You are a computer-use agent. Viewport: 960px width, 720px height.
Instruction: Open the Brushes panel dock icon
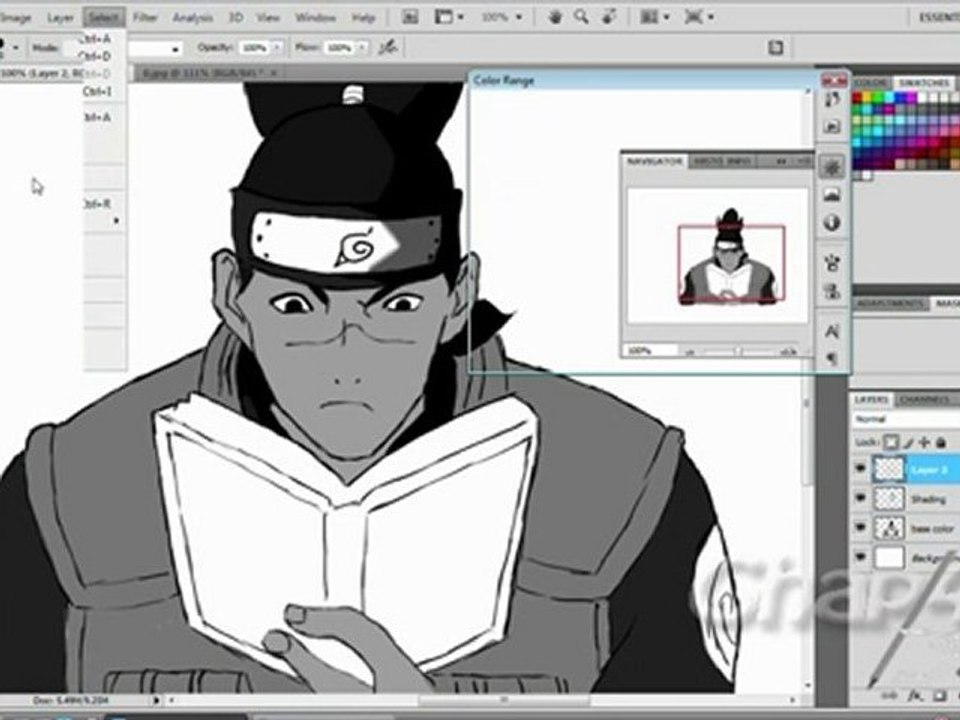click(x=831, y=264)
